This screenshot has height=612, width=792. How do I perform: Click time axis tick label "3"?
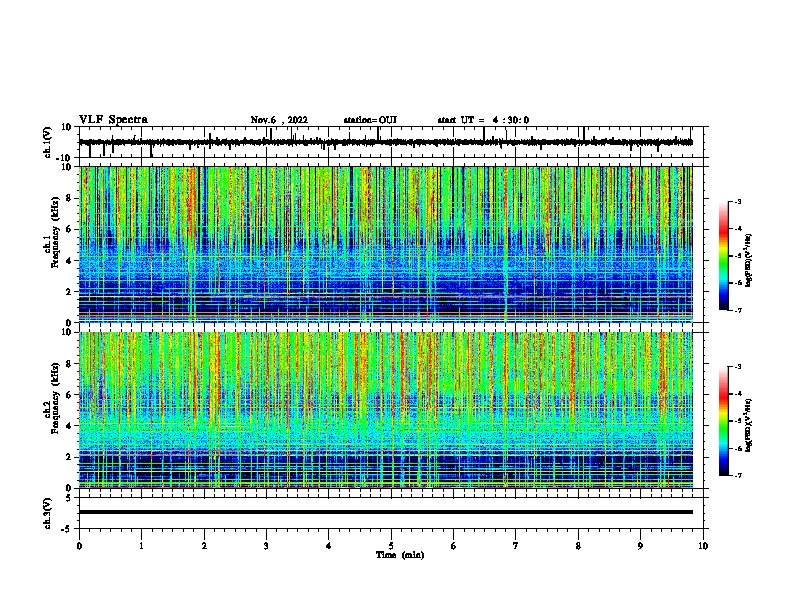pyautogui.click(x=266, y=545)
